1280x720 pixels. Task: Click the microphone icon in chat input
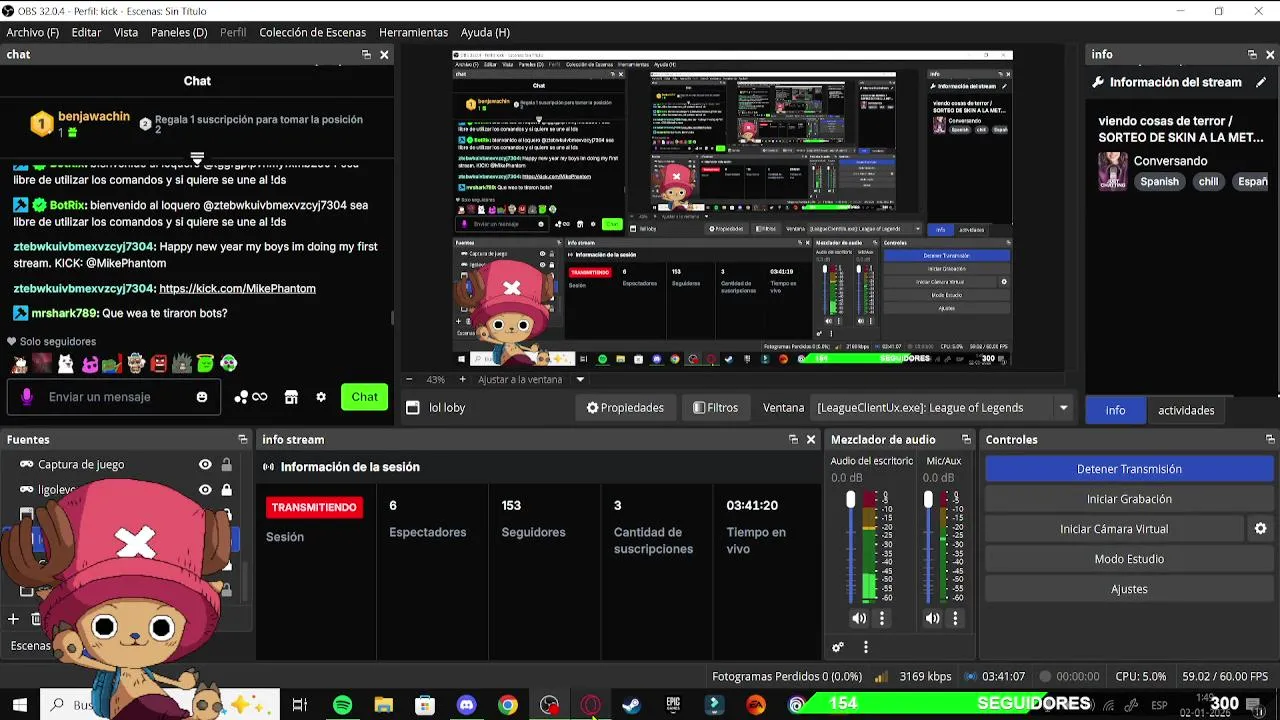27,397
